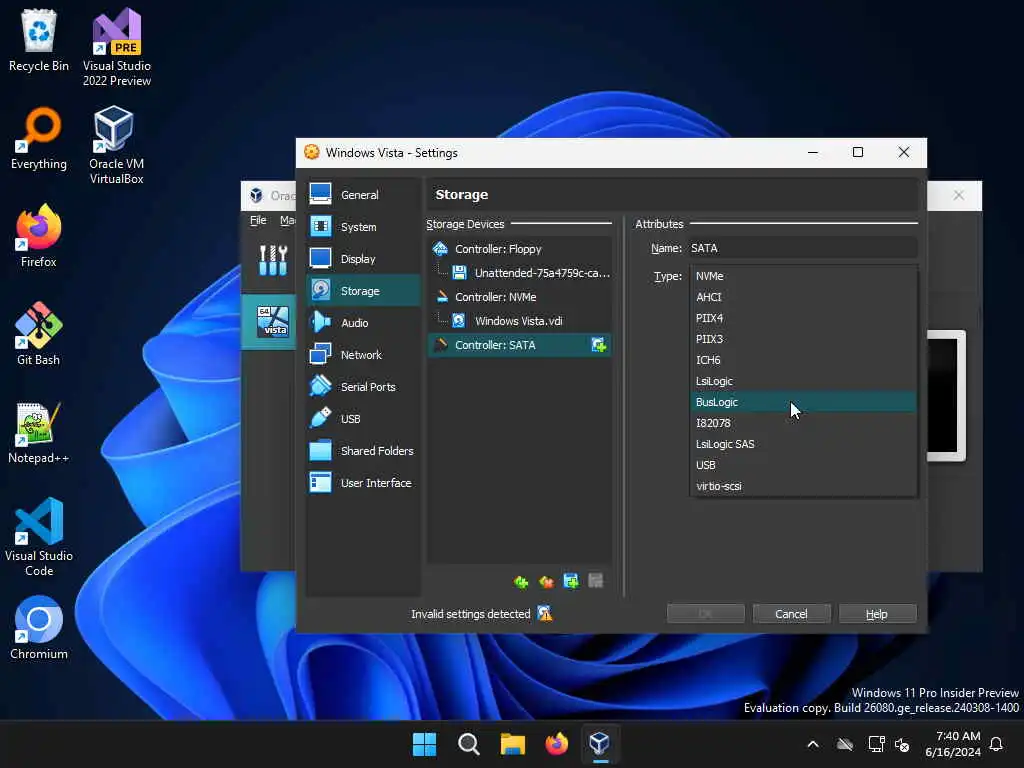Image resolution: width=1024 pixels, height=768 pixels.
Task: Open Audio settings category
Action: [x=363, y=323]
